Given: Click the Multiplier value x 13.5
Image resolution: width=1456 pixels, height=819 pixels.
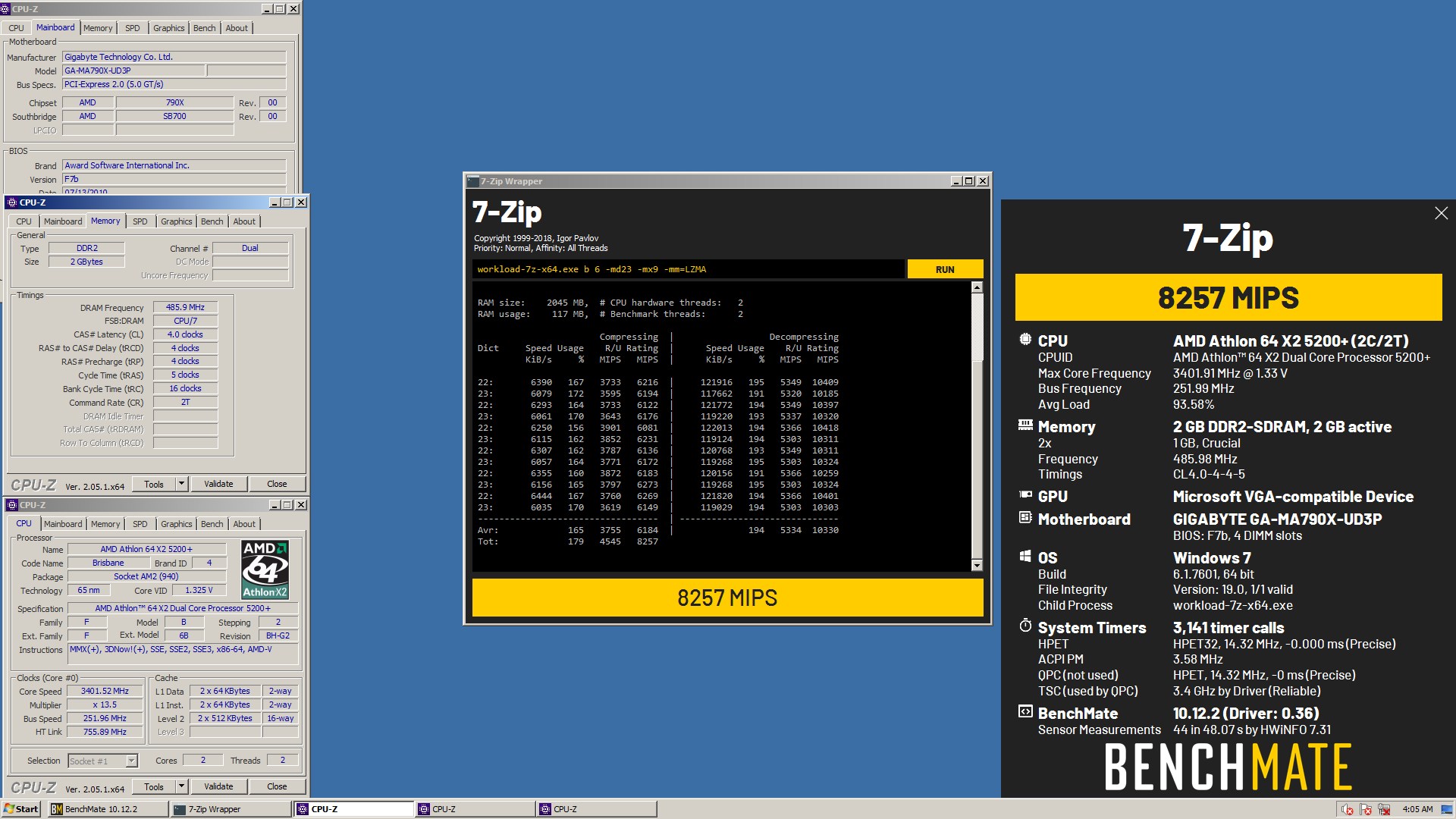Looking at the screenshot, I should click(105, 704).
